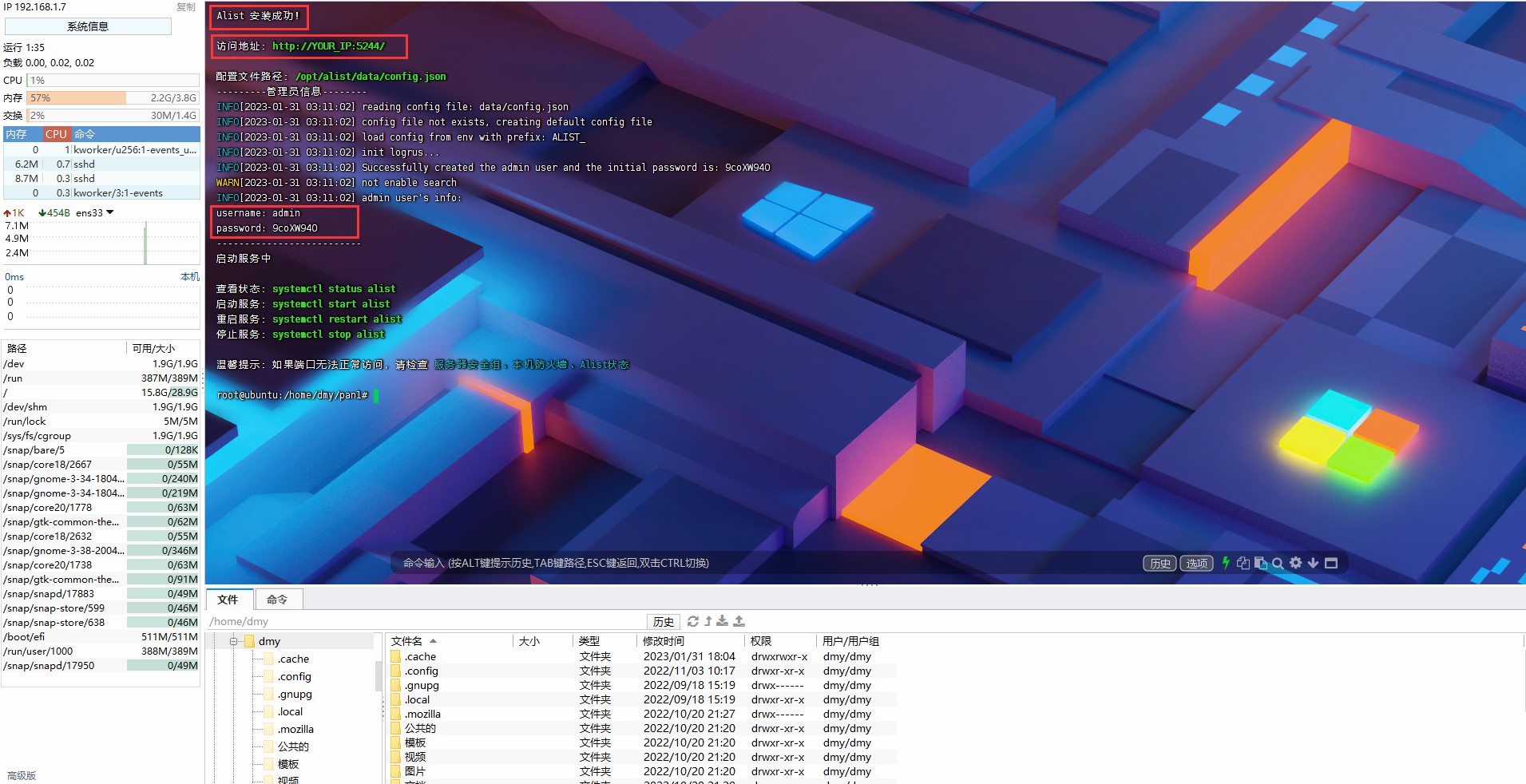This screenshot has height=784, width=1526.
Task: Click the 系统信息 button
Action: [88, 26]
